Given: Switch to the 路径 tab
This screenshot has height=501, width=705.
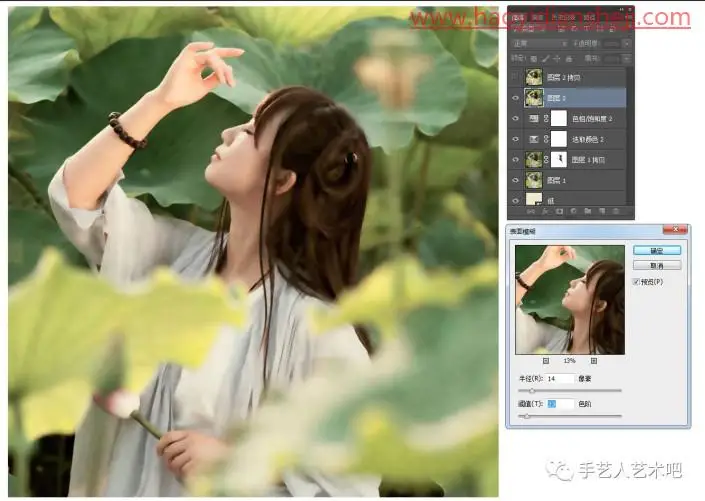Looking at the screenshot, I should 589,18.
